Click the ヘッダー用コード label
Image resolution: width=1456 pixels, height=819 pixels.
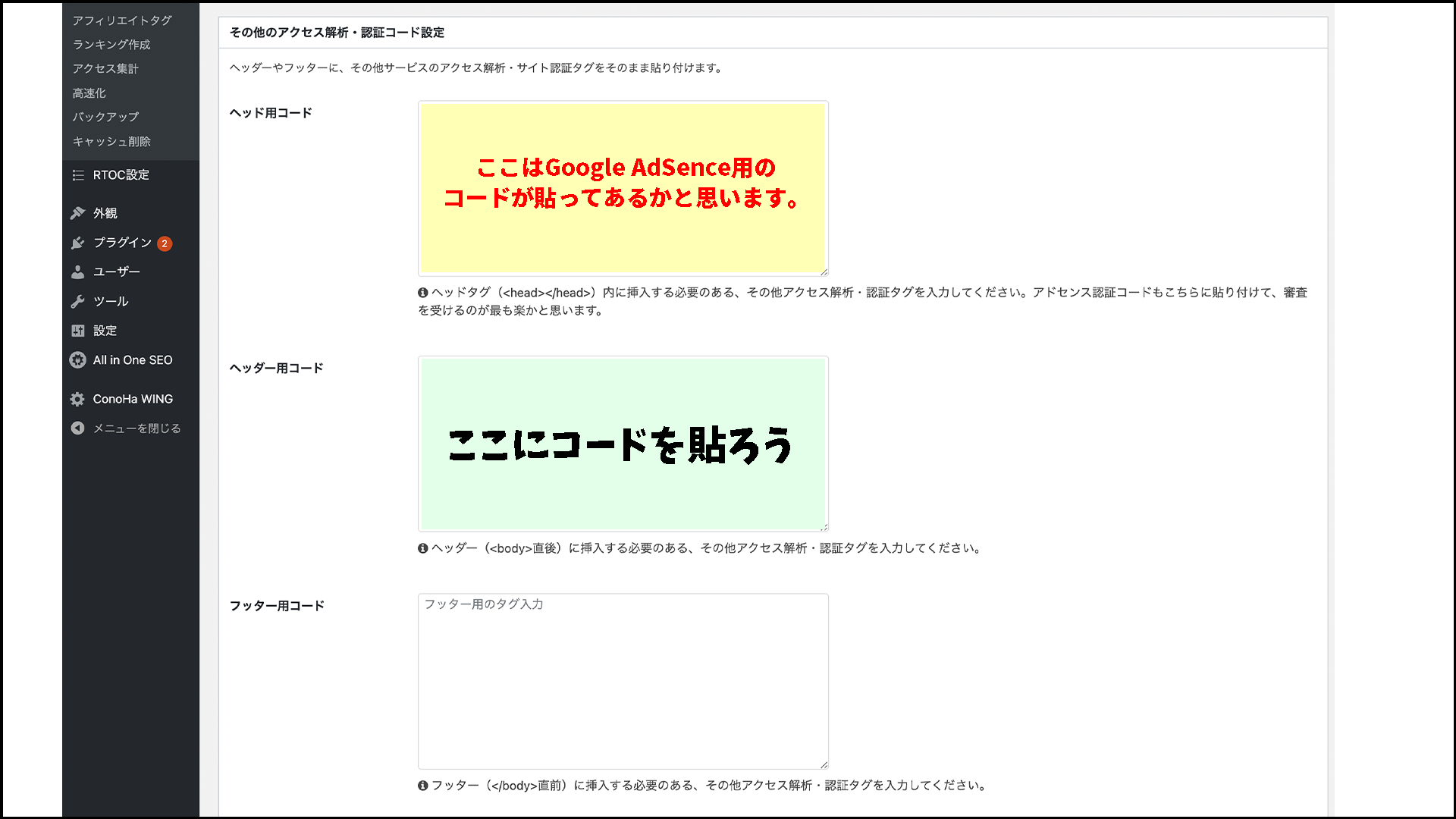[277, 369]
